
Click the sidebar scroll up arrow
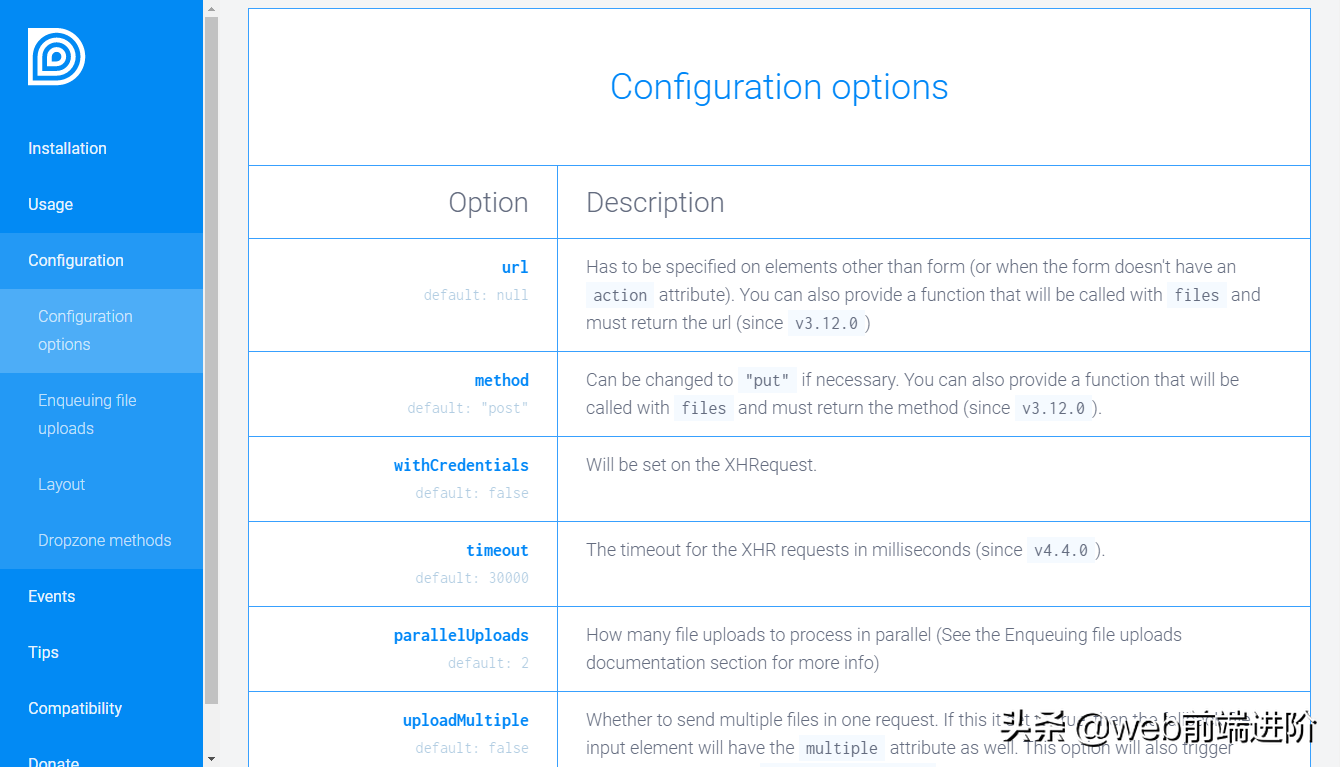click(x=211, y=8)
